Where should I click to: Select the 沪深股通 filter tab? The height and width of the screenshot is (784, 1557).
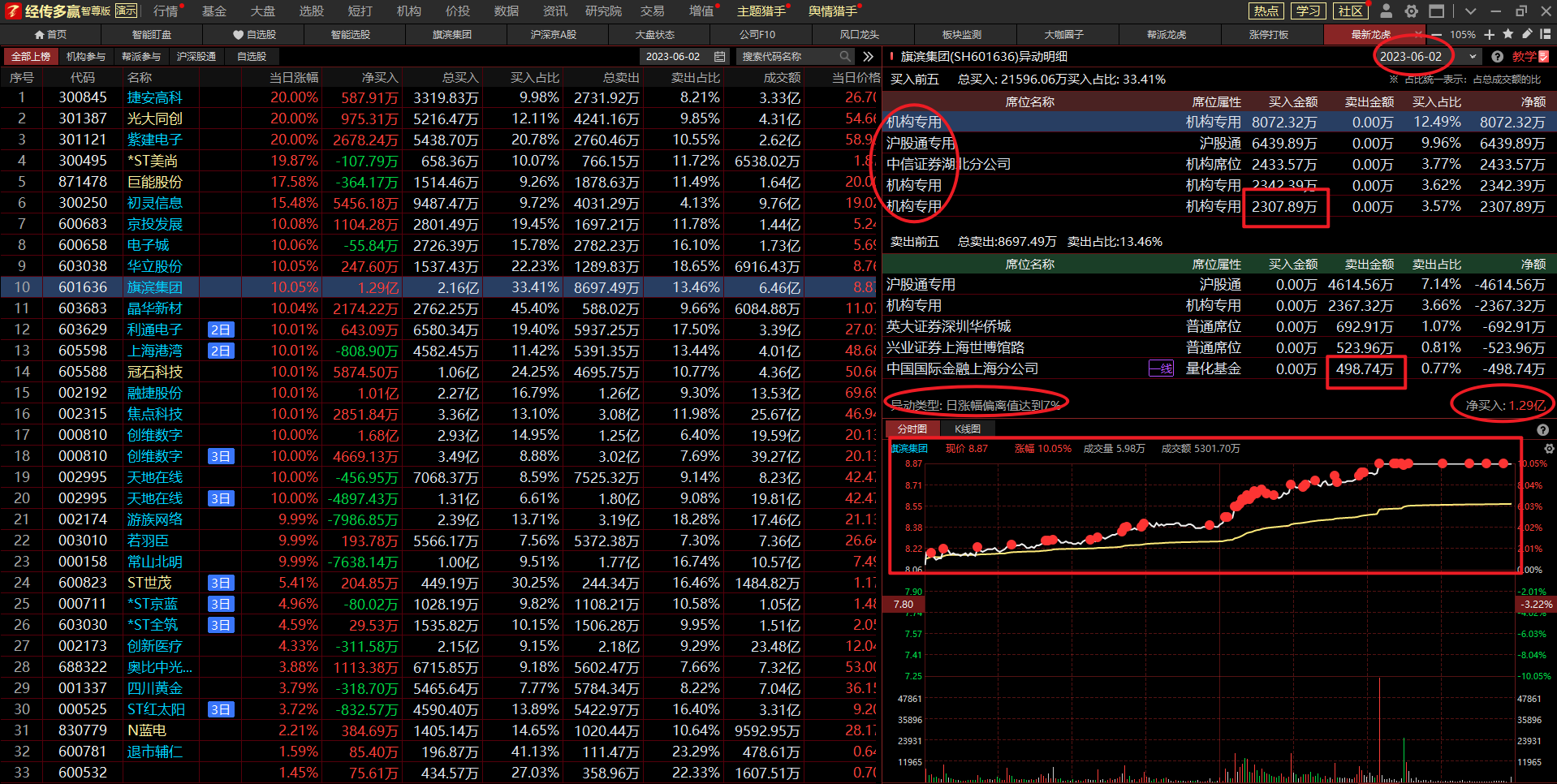pos(196,56)
